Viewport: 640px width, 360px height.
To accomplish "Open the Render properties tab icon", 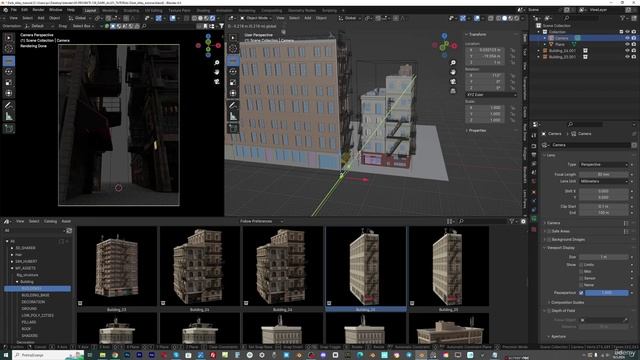I will (534, 146).
